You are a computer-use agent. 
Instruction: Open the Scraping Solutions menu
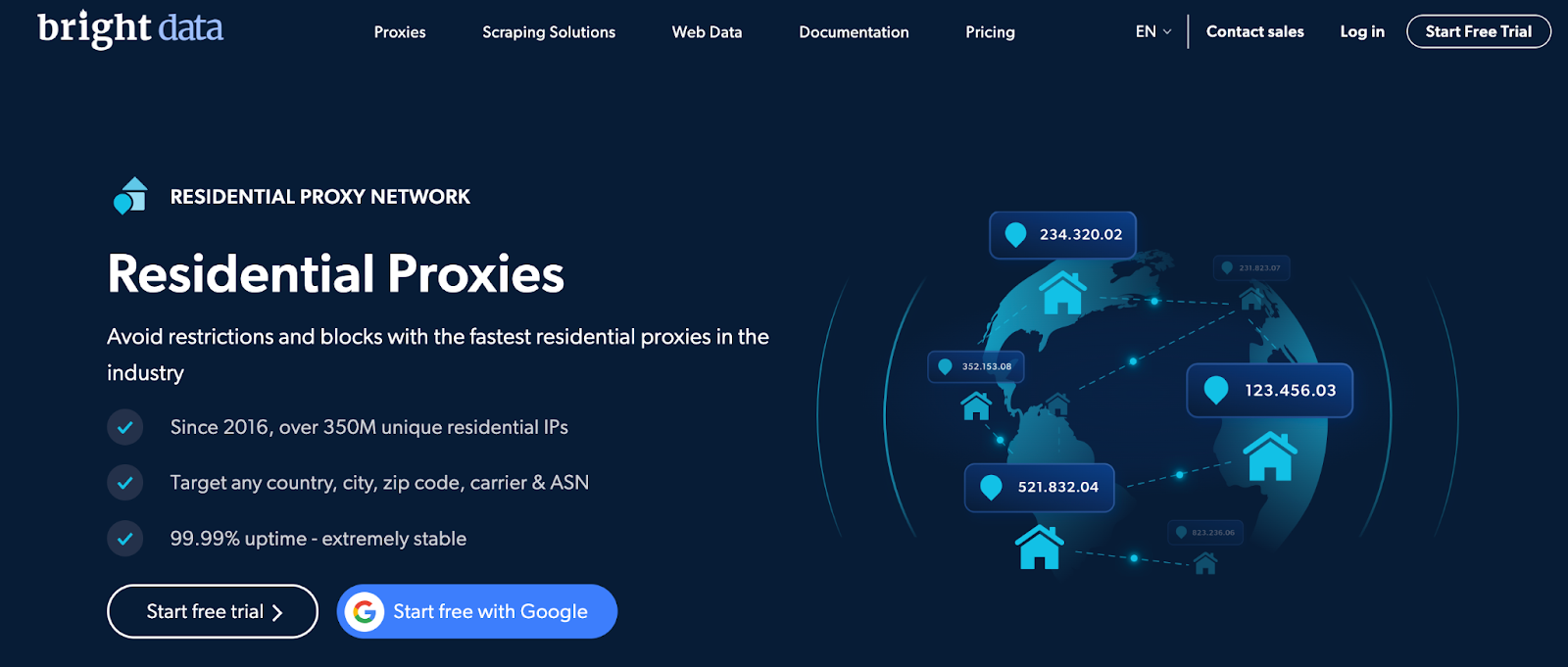[x=549, y=32]
